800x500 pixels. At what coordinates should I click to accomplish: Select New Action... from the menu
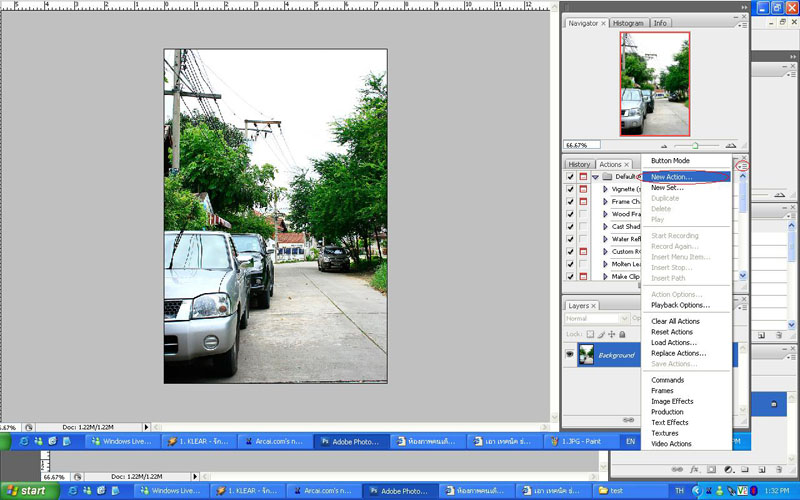tap(686, 177)
